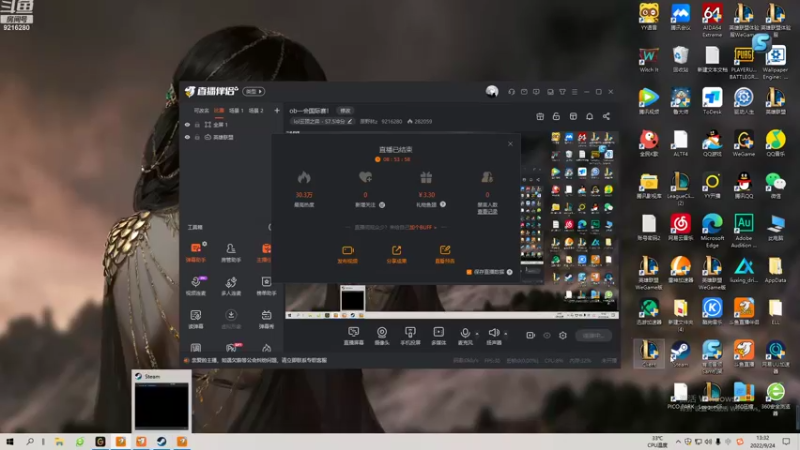Open the 模式 mode dropdown beside the logo
This screenshot has height=450, width=800.
254,91
